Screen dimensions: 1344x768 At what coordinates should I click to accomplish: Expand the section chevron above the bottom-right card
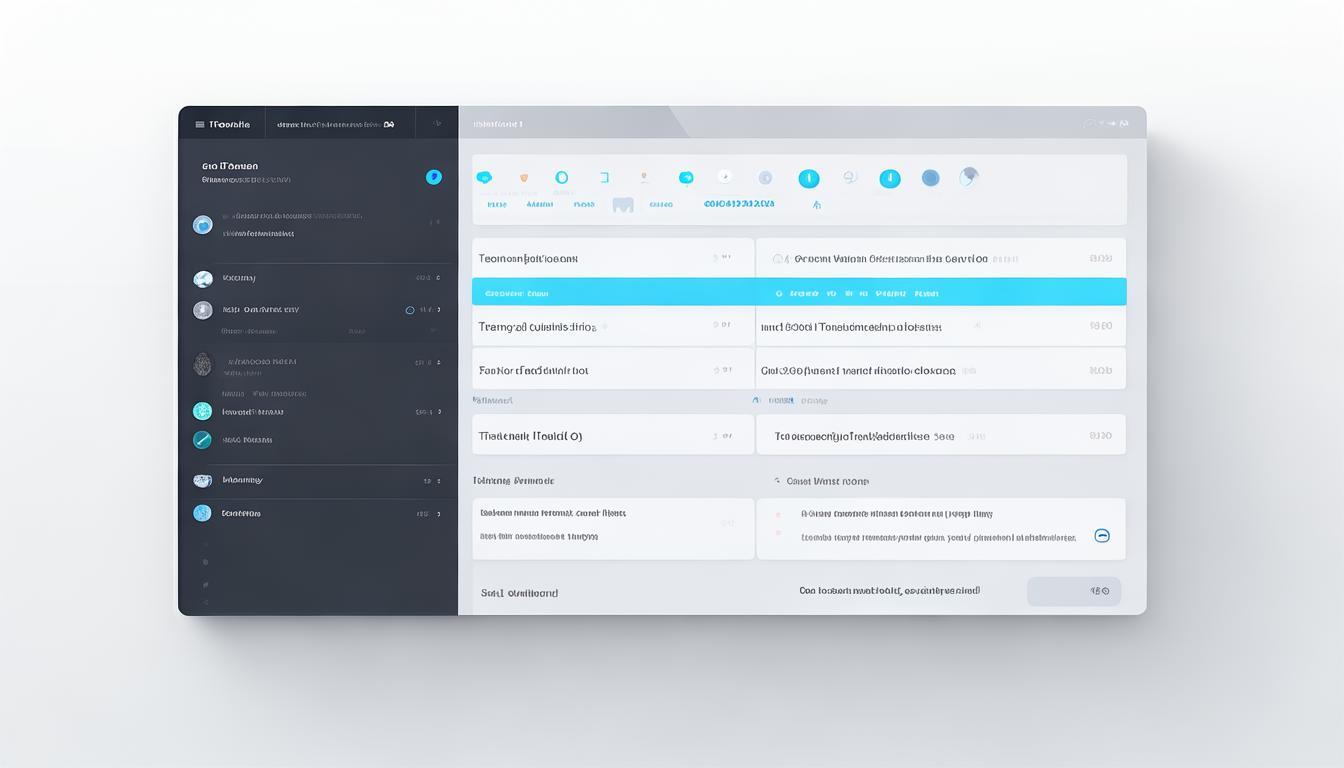coord(777,481)
